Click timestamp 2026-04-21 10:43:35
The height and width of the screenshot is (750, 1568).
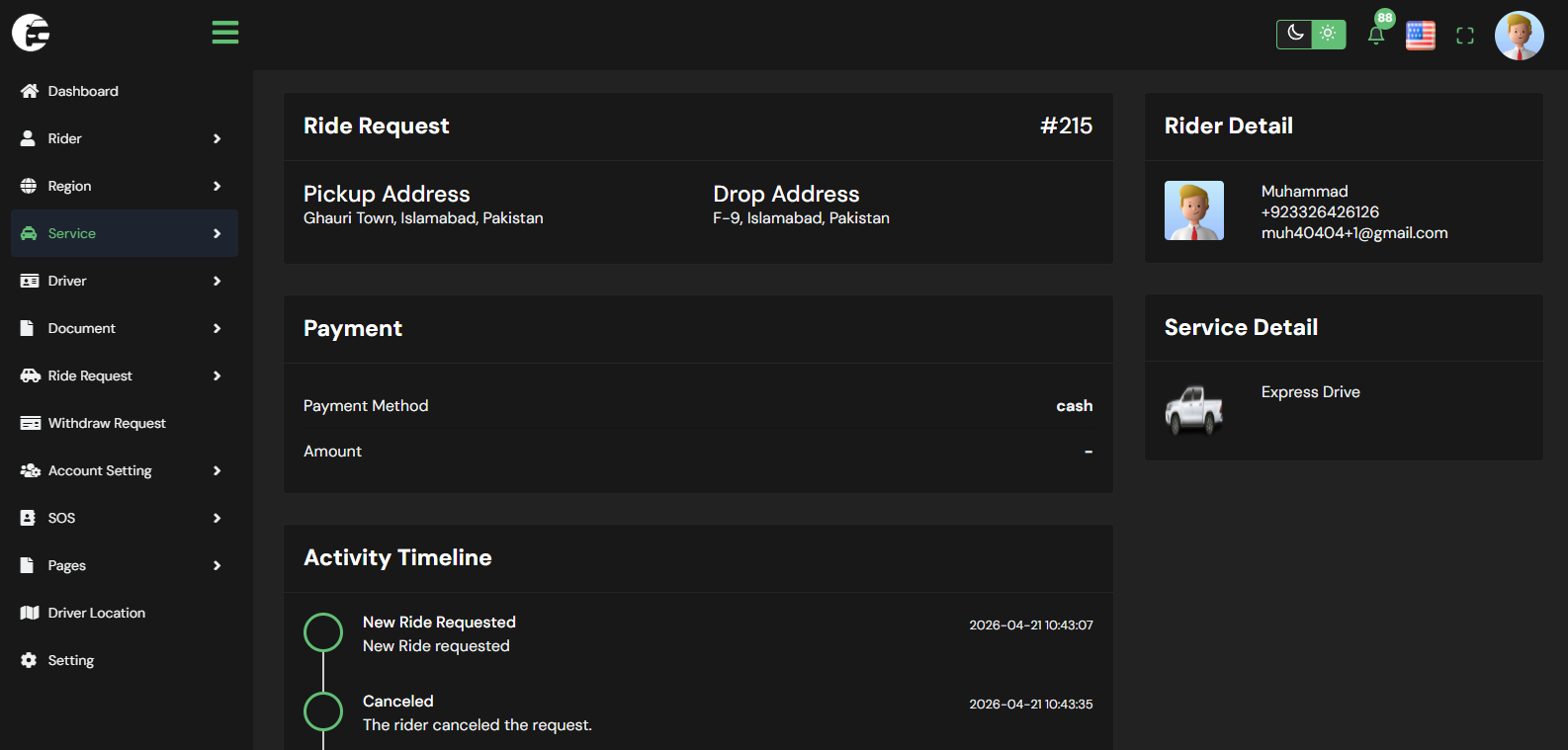1031,705
